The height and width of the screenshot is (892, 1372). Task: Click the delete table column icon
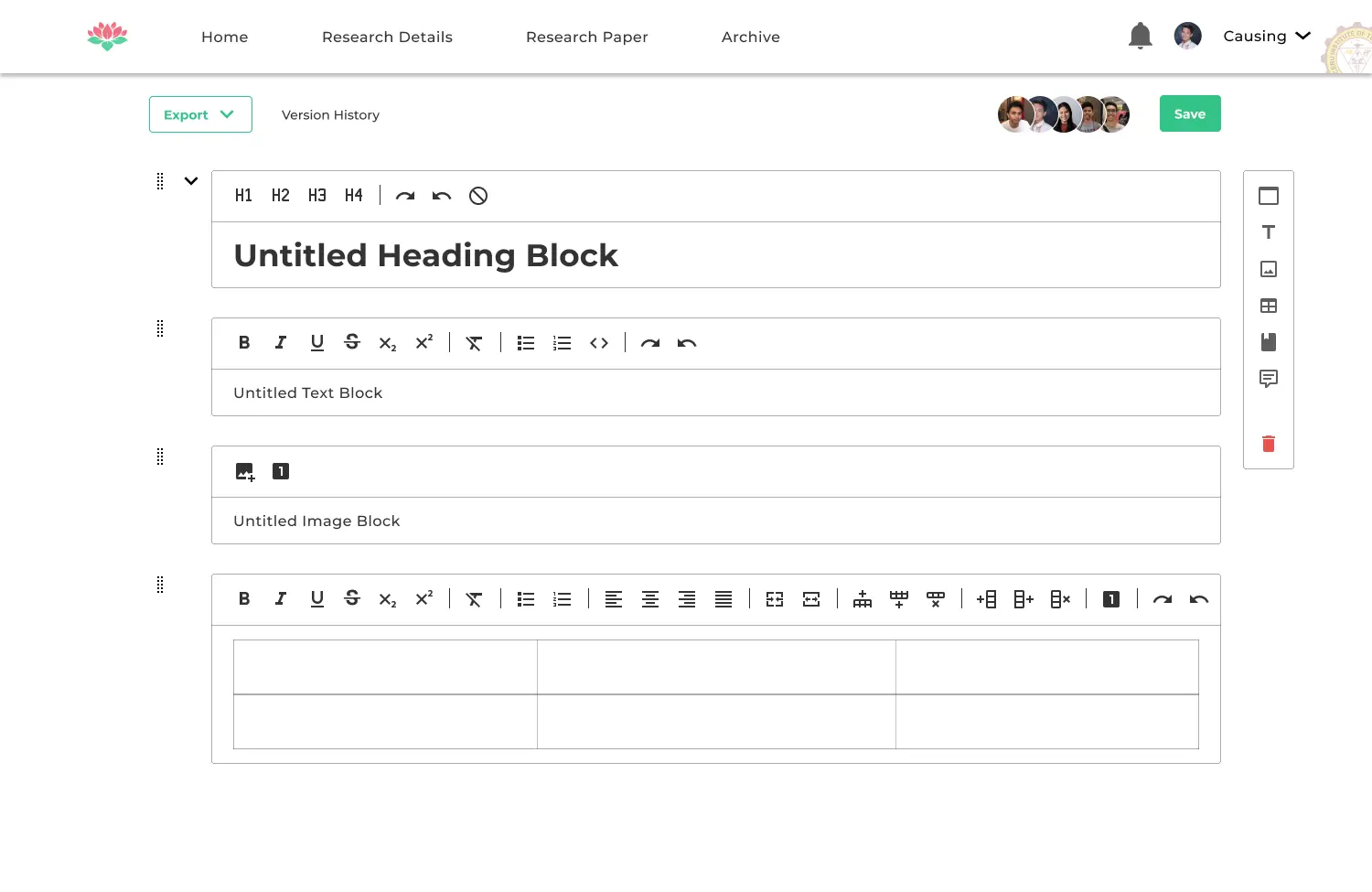pyautogui.click(x=1060, y=599)
